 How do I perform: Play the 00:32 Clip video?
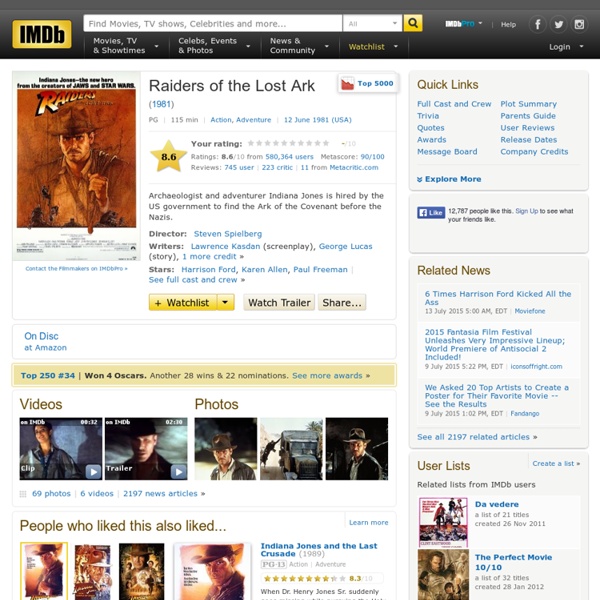point(60,448)
